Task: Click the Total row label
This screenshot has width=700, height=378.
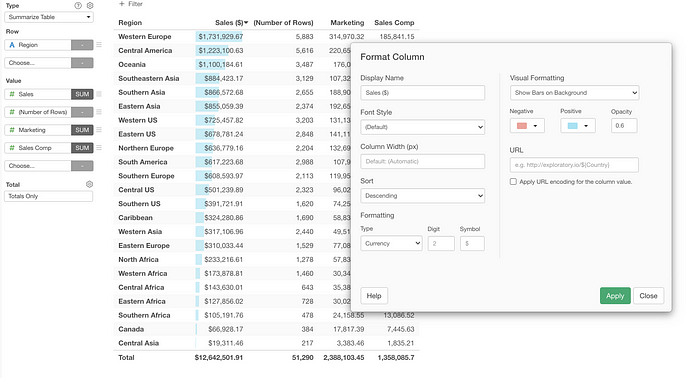Action: (126, 357)
